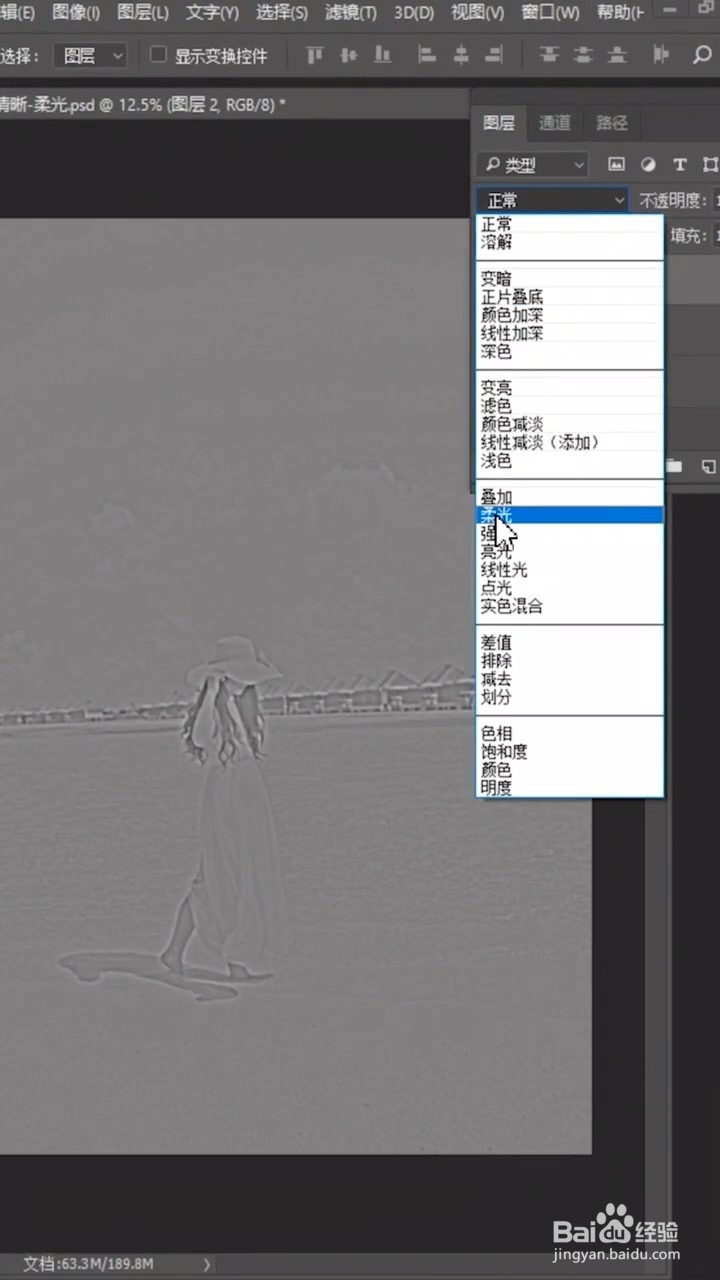The width and height of the screenshot is (720, 1280).
Task: Choose 差值 blend mode
Action: point(568,643)
